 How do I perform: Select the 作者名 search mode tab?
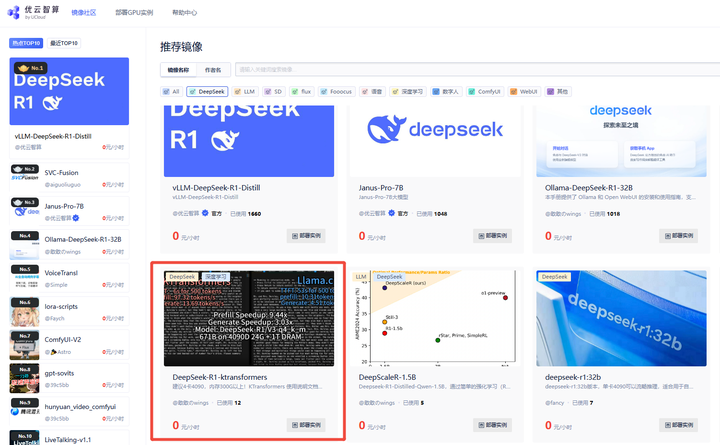click(213, 70)
